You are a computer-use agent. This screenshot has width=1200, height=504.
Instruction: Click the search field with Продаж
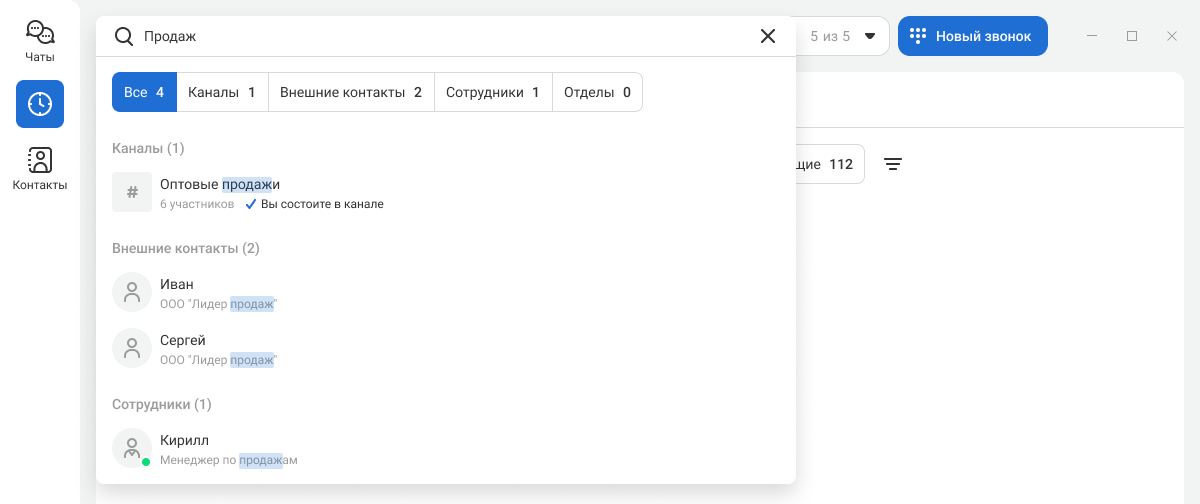coord(440,36)
